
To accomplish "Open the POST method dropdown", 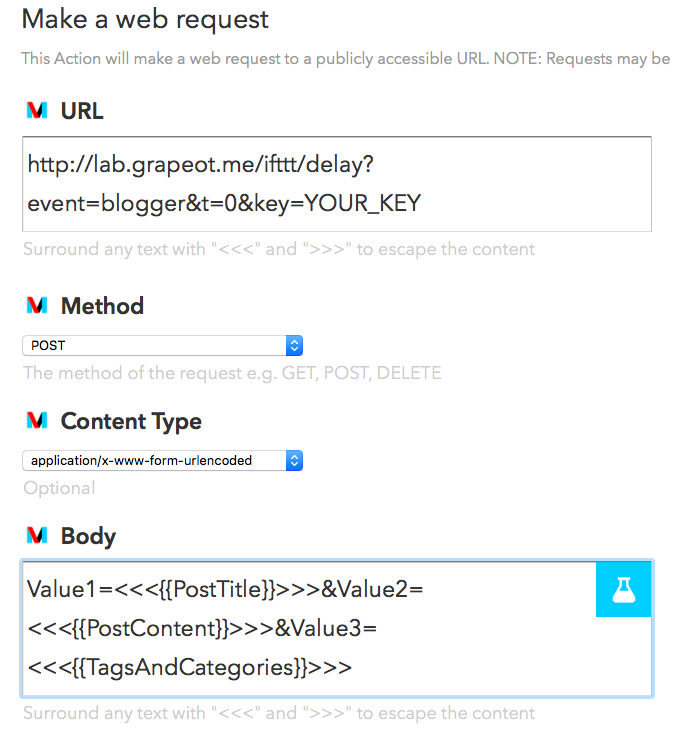I will coord(162,345).
